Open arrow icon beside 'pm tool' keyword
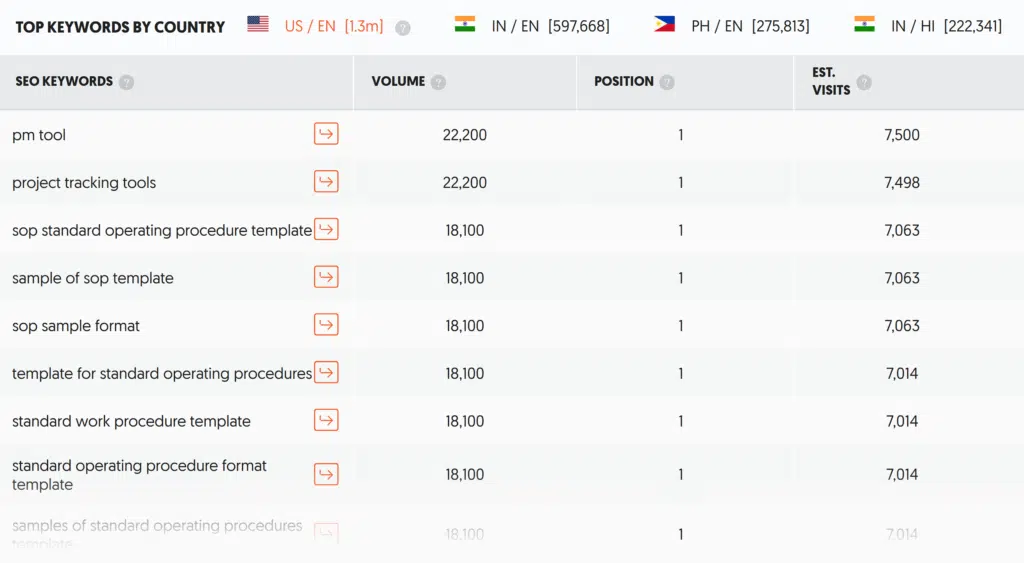1024x563 pixels. (x=326, y=134)
